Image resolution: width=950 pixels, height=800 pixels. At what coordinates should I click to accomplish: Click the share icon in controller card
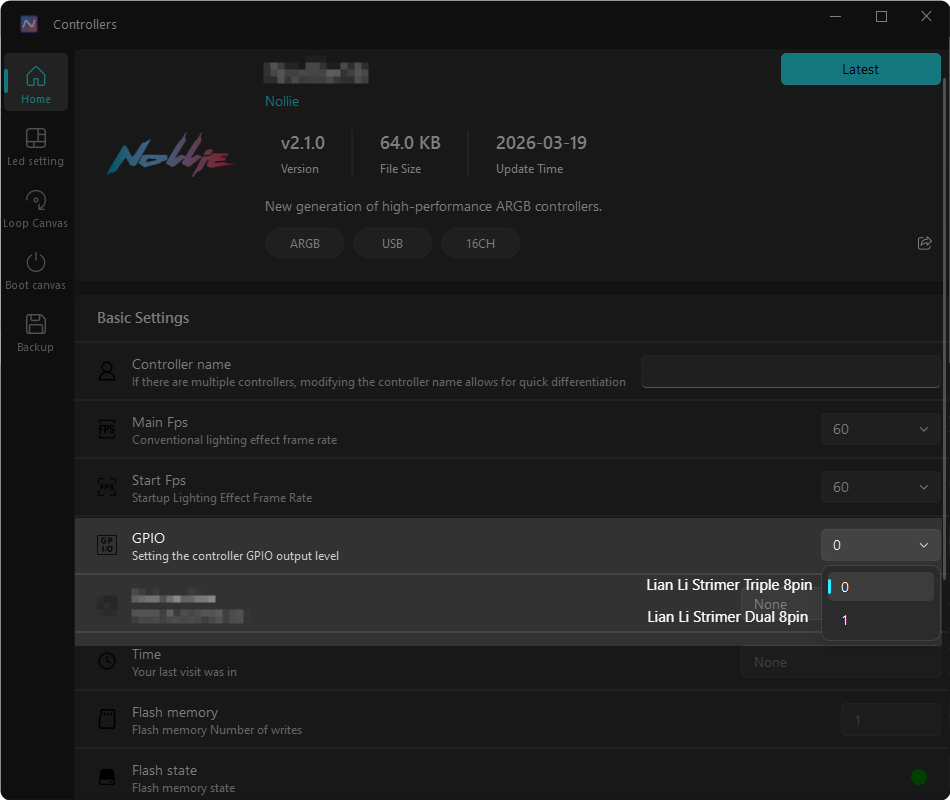point(925,243)
